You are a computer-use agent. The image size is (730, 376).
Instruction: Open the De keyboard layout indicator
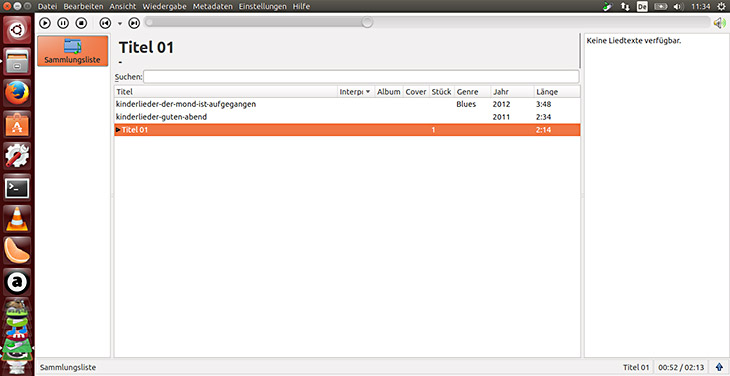(642, 7)
